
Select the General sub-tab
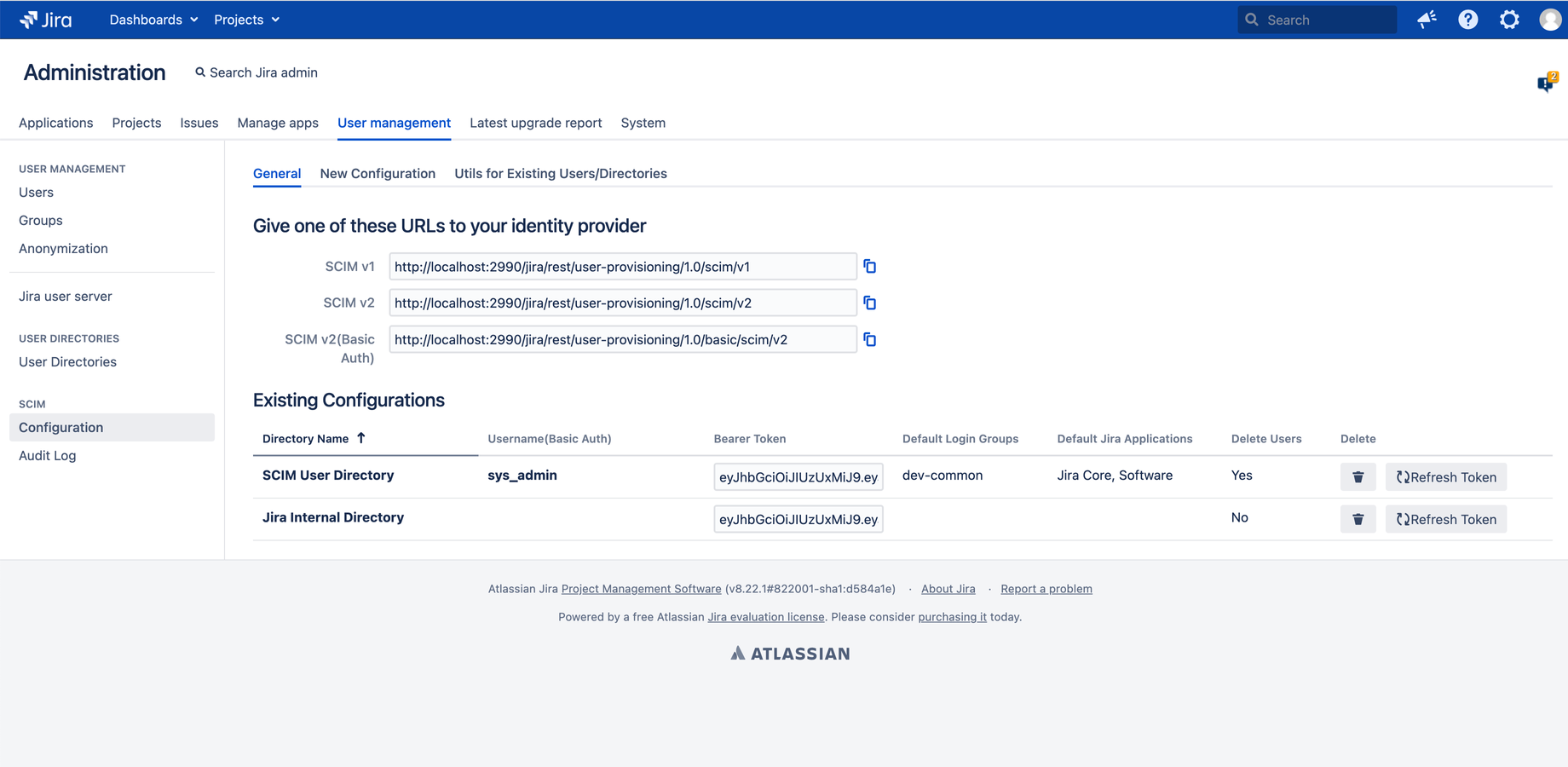point(277,173)
